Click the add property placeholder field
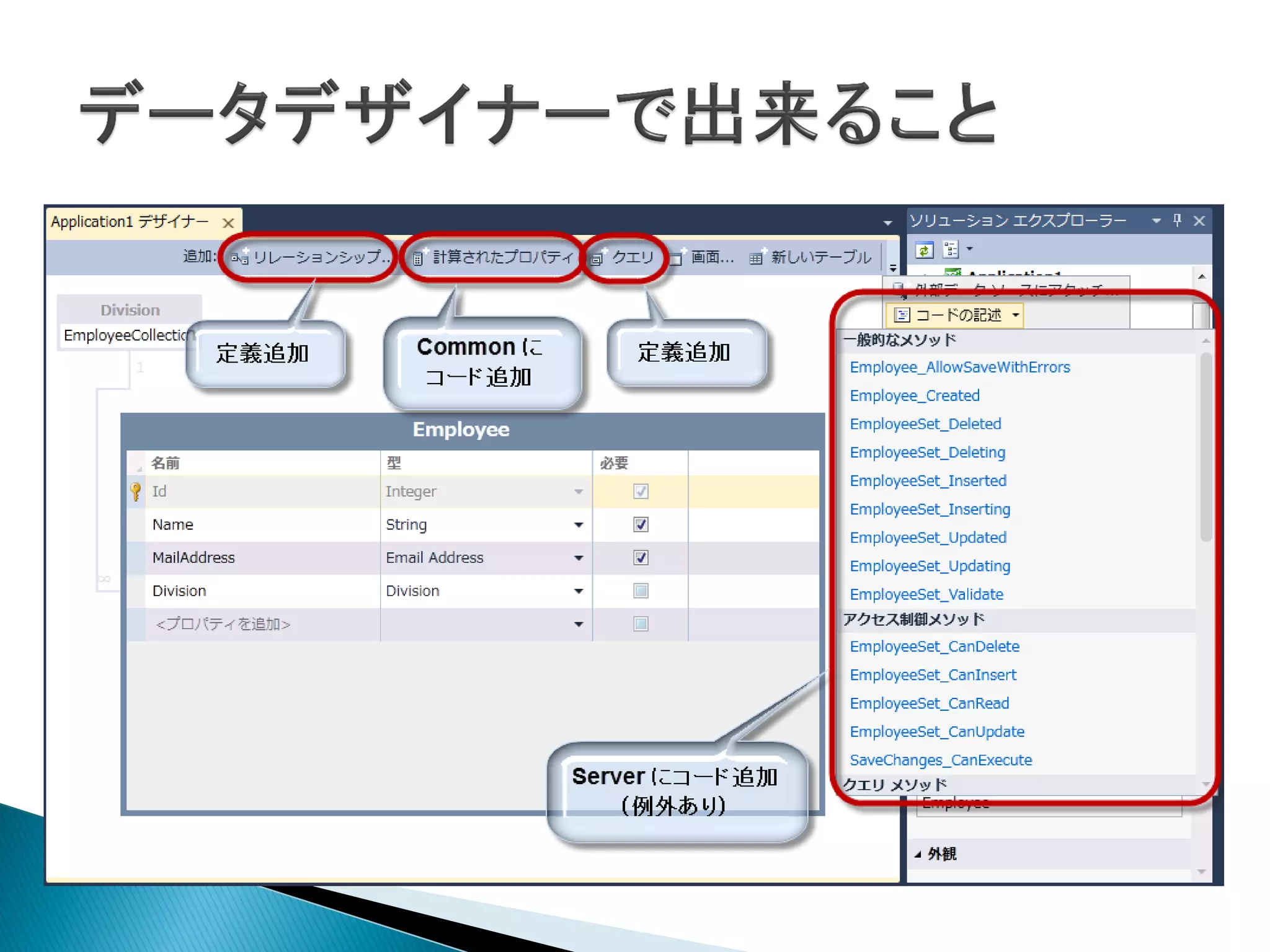 tap(223, 624)
